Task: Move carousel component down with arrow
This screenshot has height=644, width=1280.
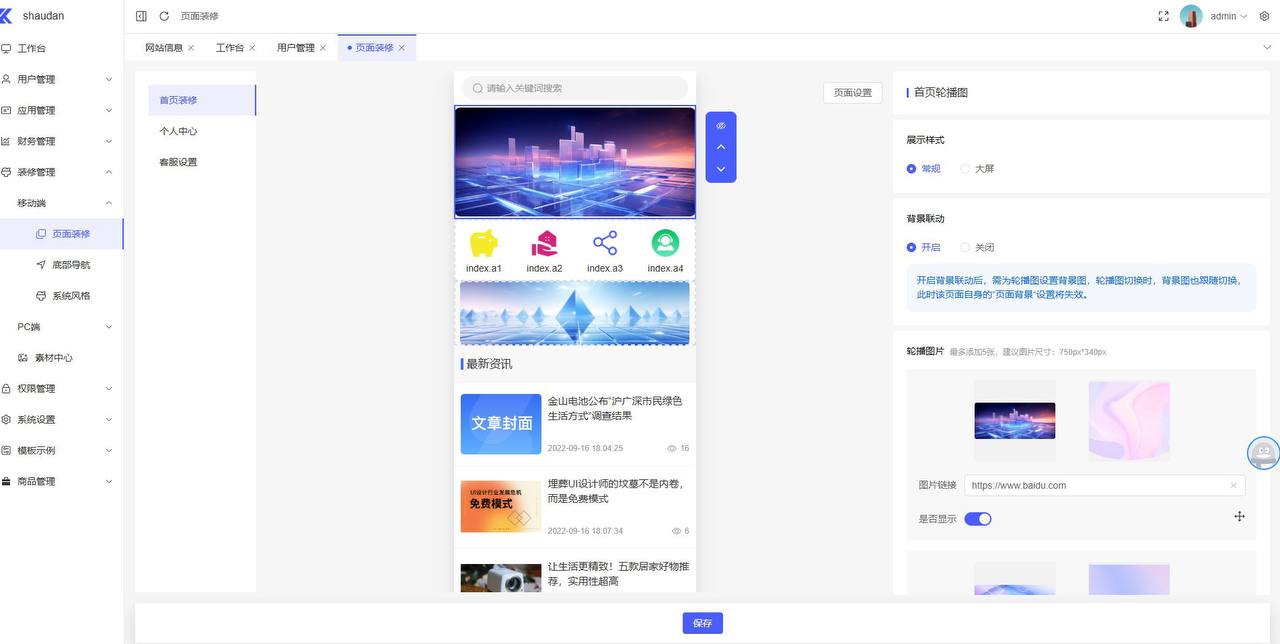Action: click(720, 169)
